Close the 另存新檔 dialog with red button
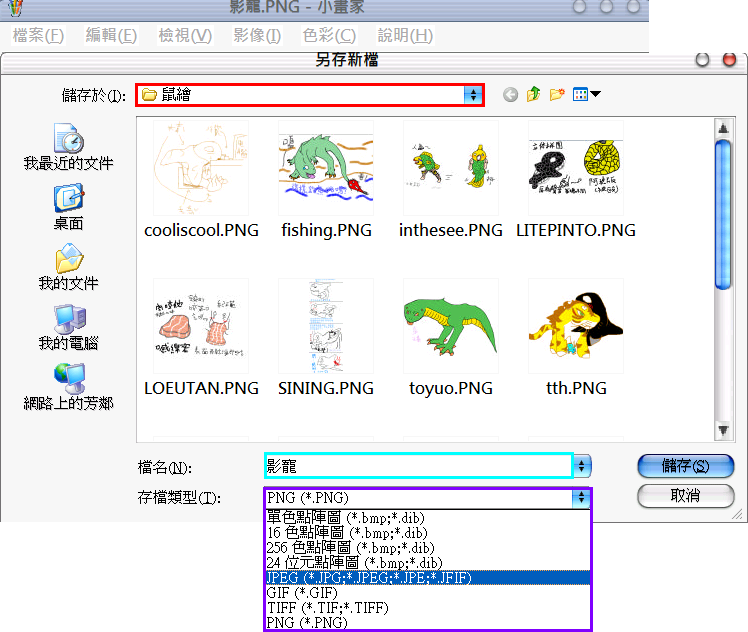This screenshot has width=748, height=632. (729, 60)
